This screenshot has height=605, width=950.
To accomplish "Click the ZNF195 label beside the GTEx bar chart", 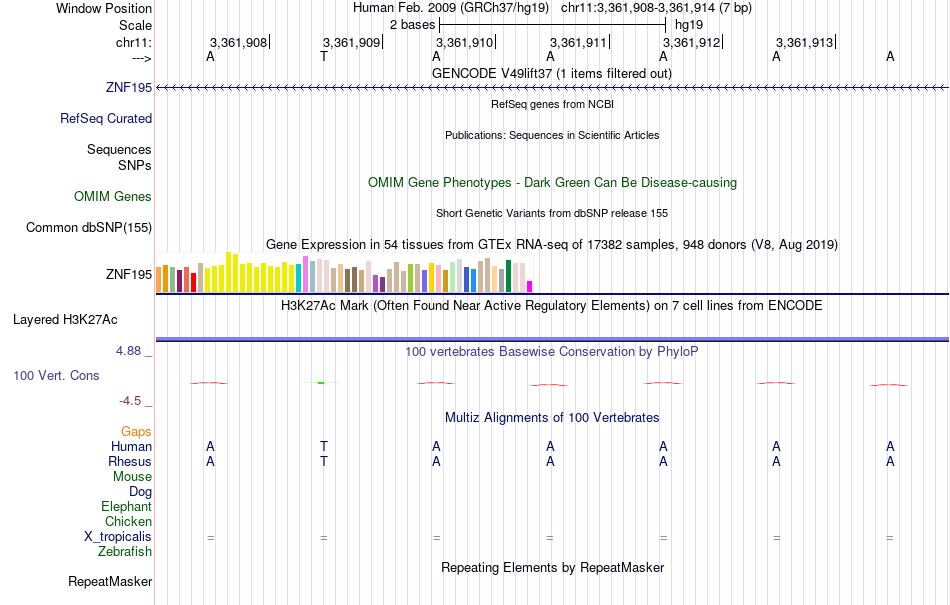I will pyautogui.click(x=128, y=274).
